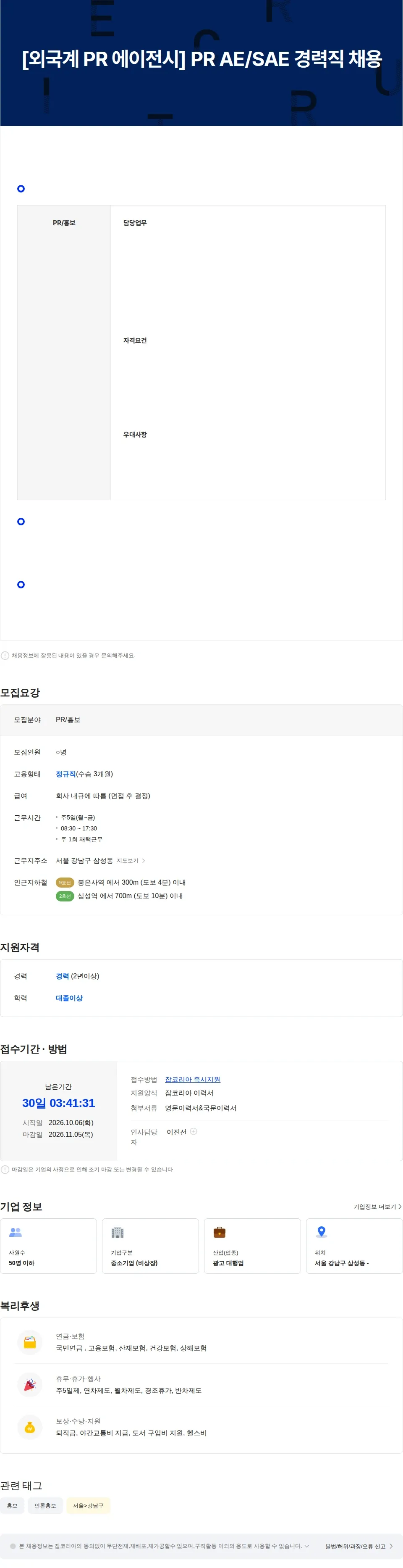The width and height of the screenshot is (403, 1568).
Task: Click the info icon beside 마감일은 기업의 사정
Action: [x=5, y=1169]
